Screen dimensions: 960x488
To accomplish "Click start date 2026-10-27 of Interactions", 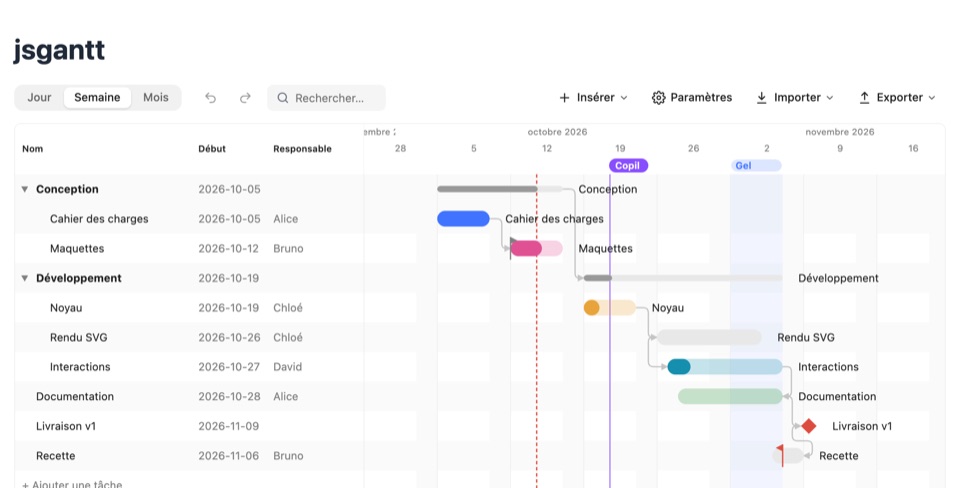I will [229, 367].
